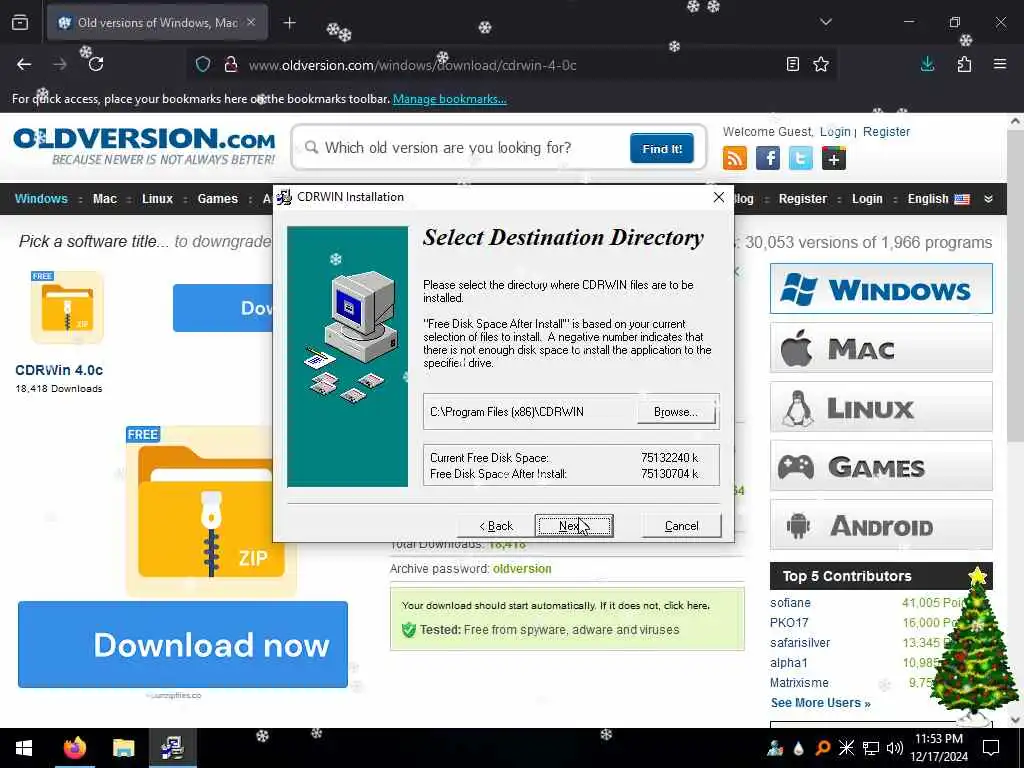Close the Old versions of Windows tab
1024x768 pixels.
pyautogui.click(x=251, y=22)
